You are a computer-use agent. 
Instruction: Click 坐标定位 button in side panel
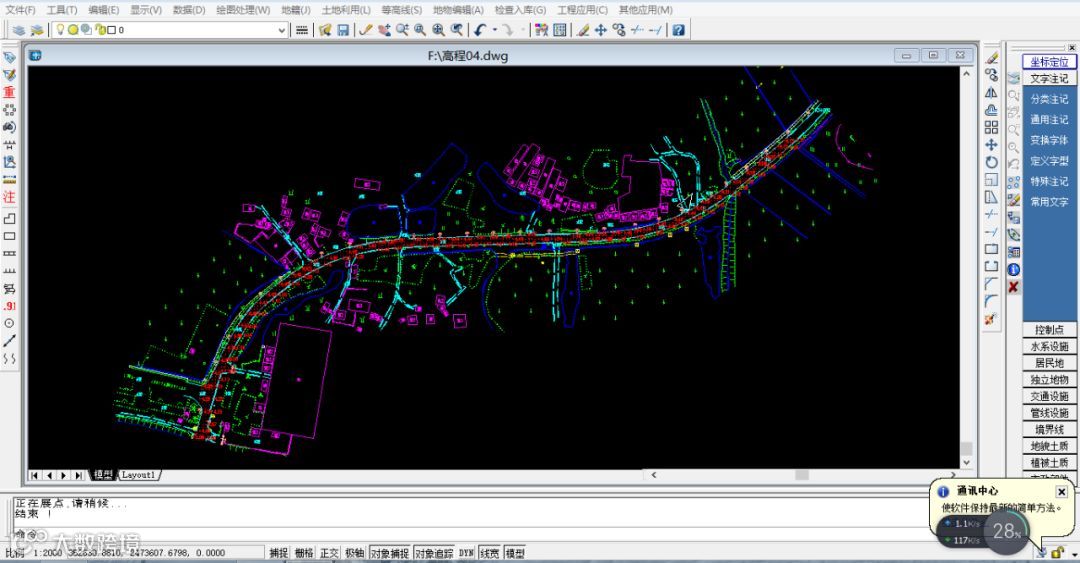(1049, 62)
